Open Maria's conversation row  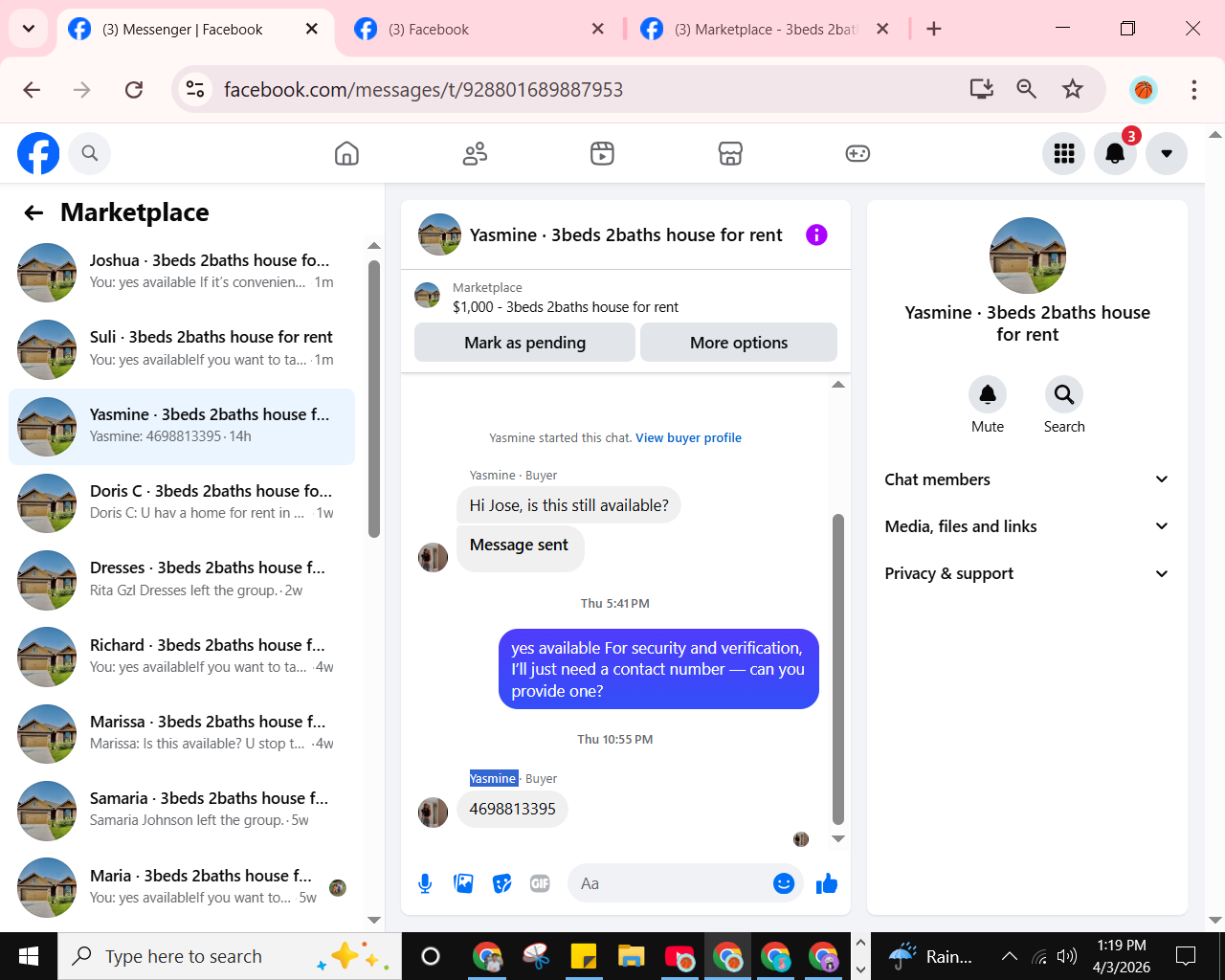pos(182,887)
